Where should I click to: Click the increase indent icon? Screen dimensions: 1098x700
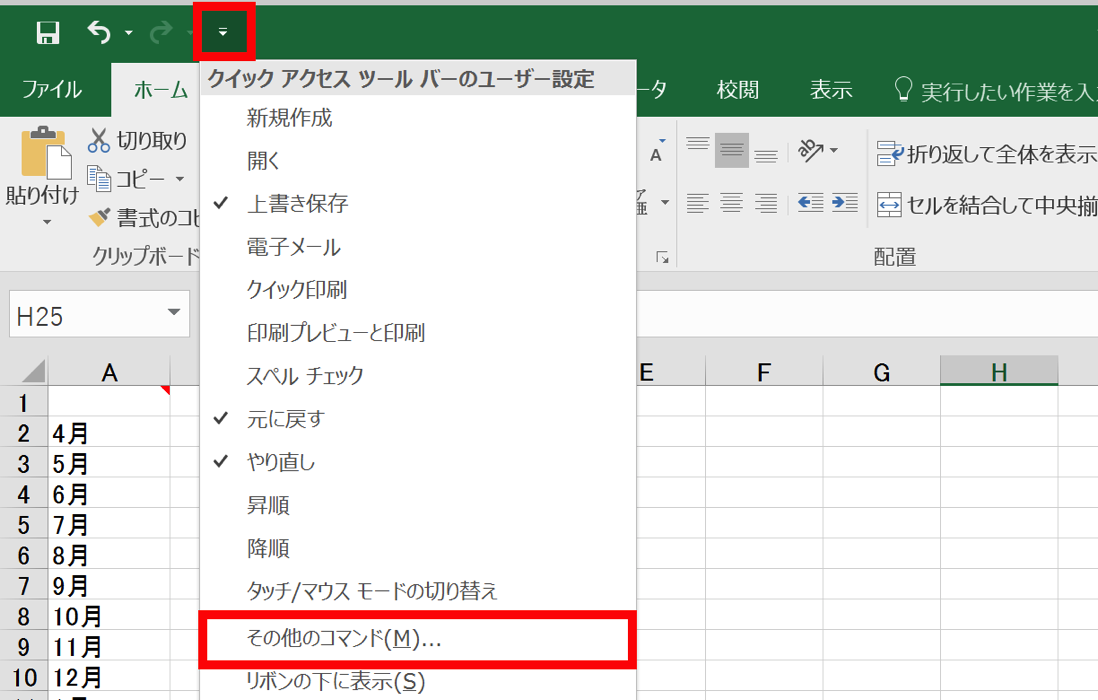click(x=845, y=204)
